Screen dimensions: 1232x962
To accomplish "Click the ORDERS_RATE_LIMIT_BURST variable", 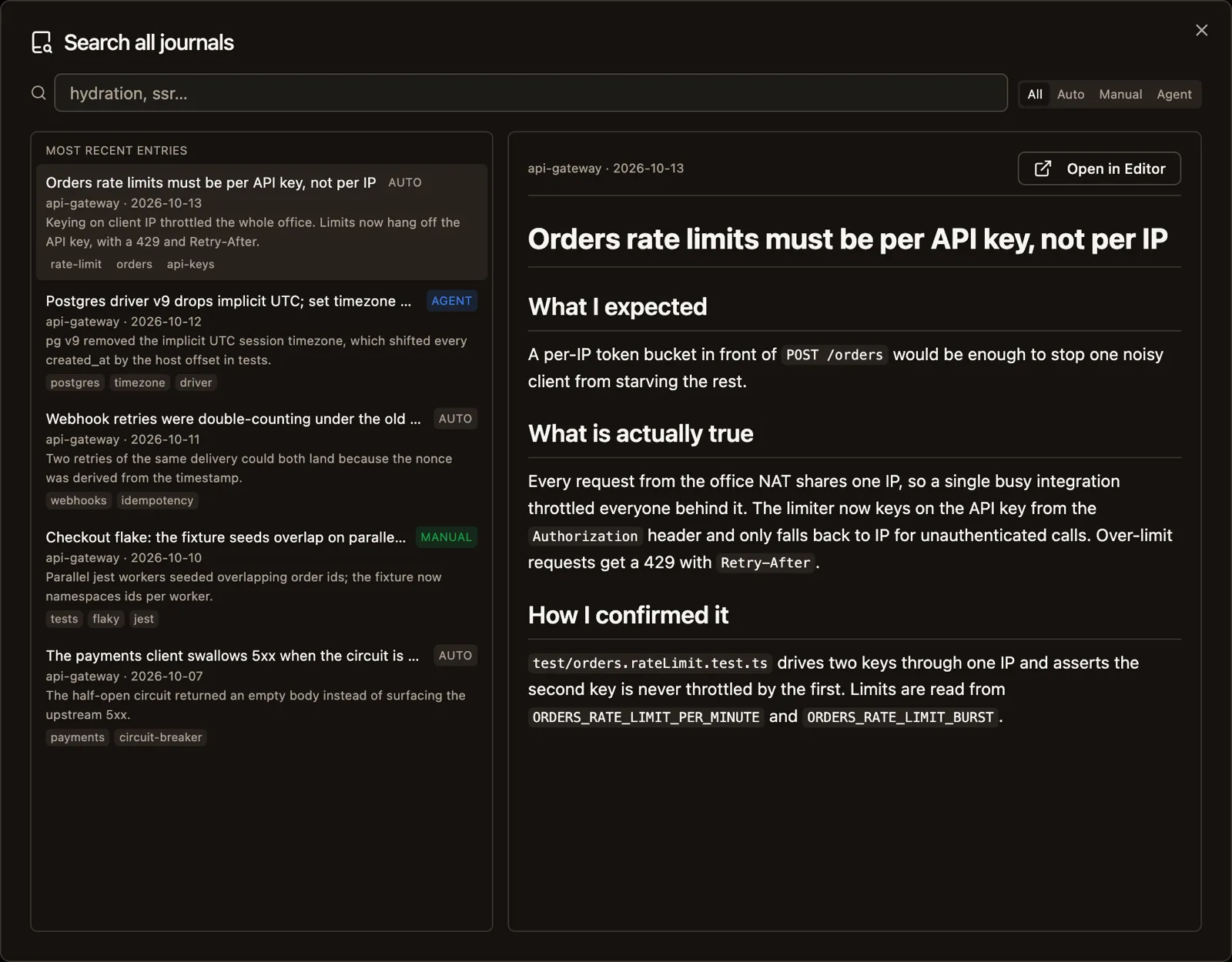I will click(x=900, y=717).
